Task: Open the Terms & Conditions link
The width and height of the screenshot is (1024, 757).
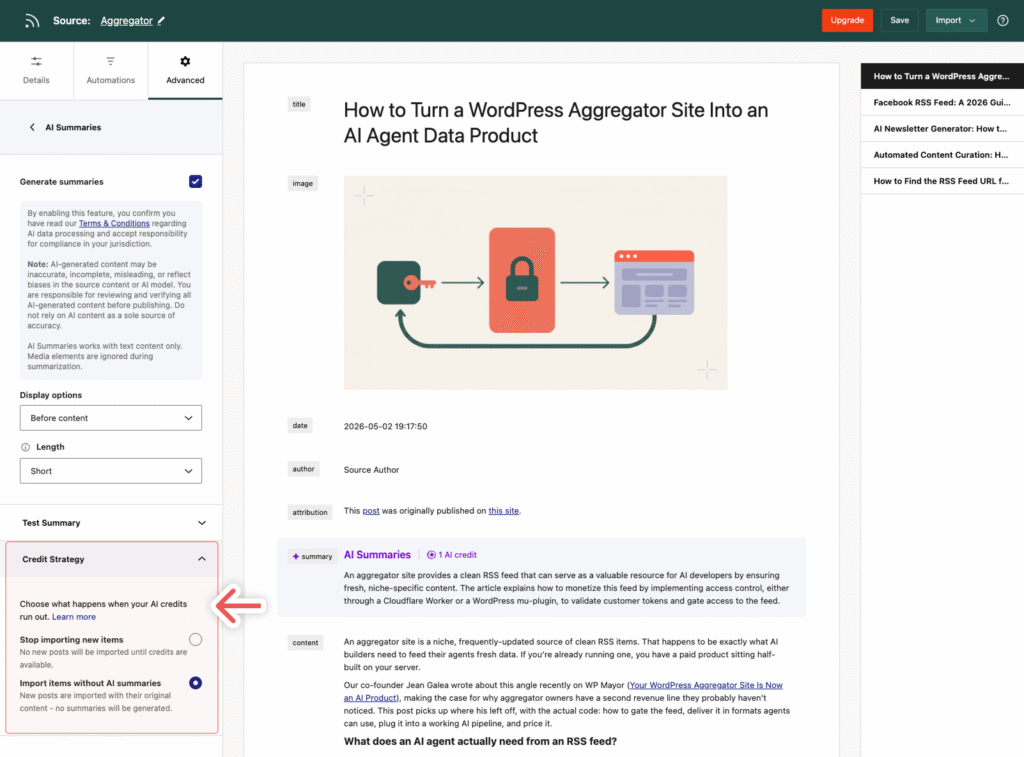Action: point(114,223)
